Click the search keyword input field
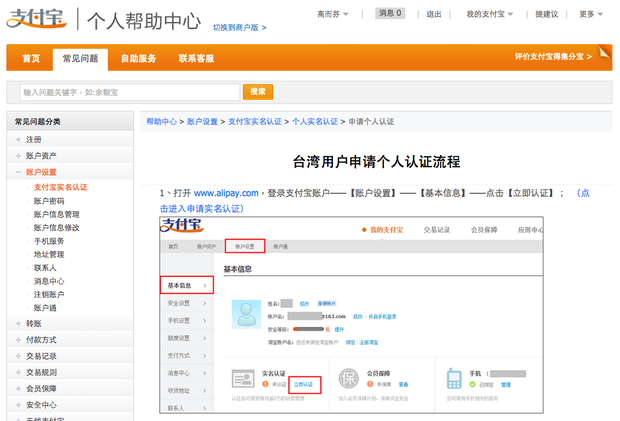 tap(128, 92)
